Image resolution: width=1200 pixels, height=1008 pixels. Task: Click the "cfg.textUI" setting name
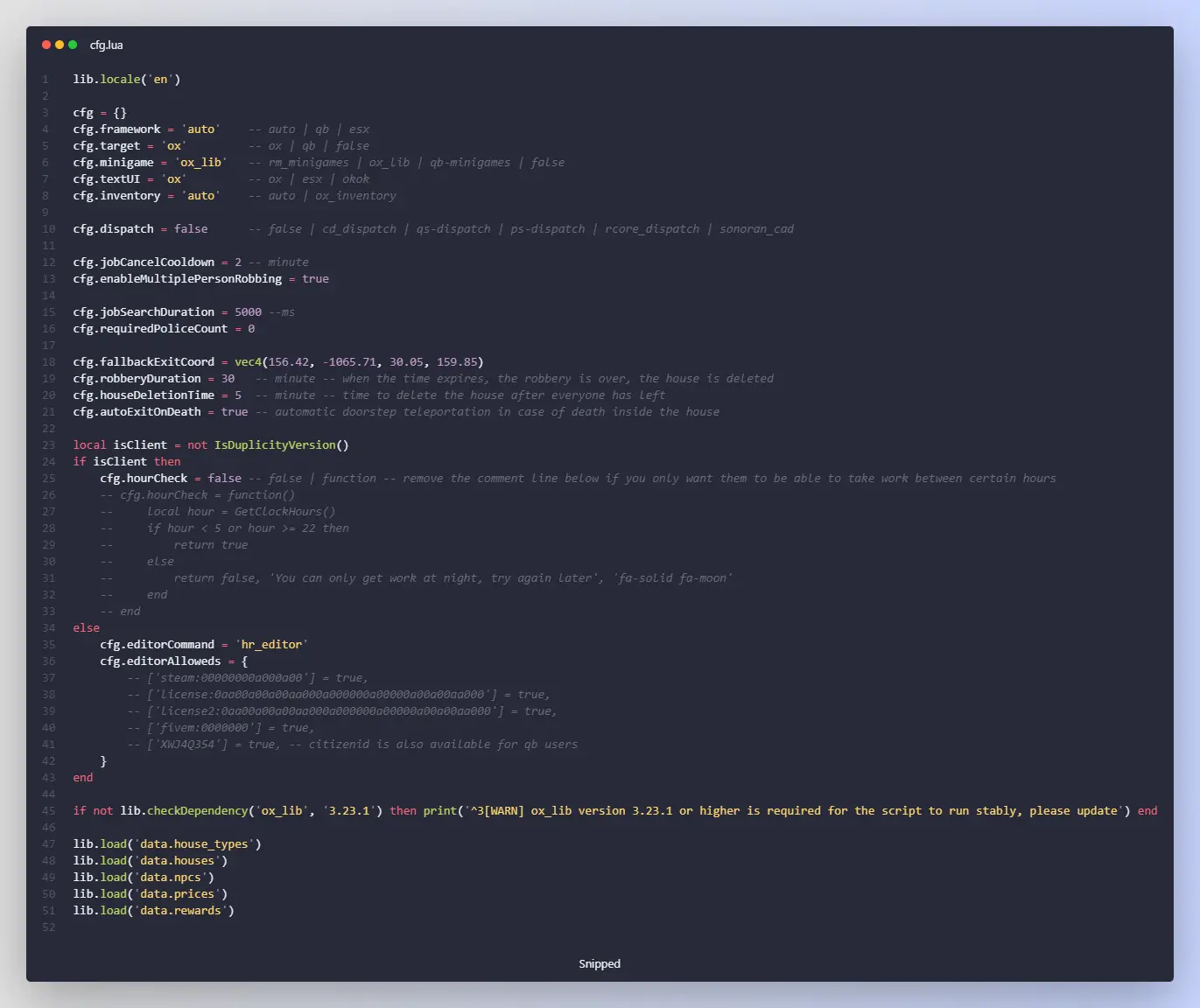(107, 178)
